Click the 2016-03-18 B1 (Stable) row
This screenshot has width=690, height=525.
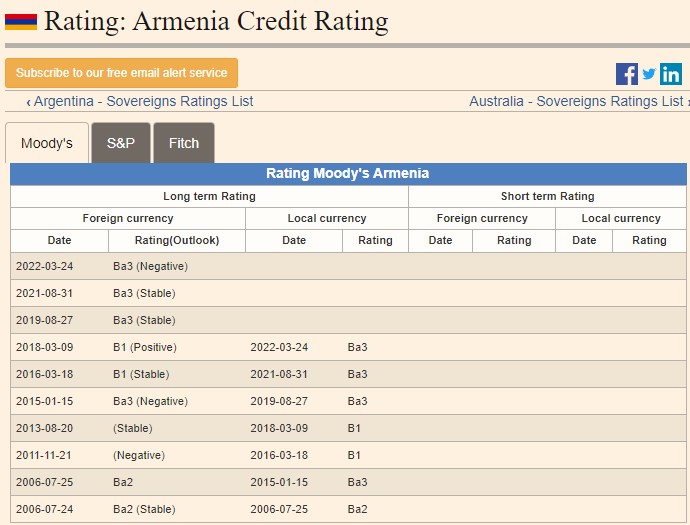pos(150,374)
